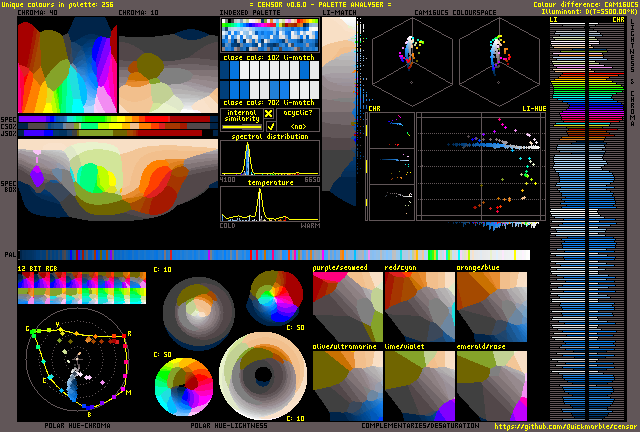Image resolution: width=640 pixels, height=432 pixels.
Task: Select the red/cyan complementary swatch
Action: pyautogui.click(x=419, y=306)
